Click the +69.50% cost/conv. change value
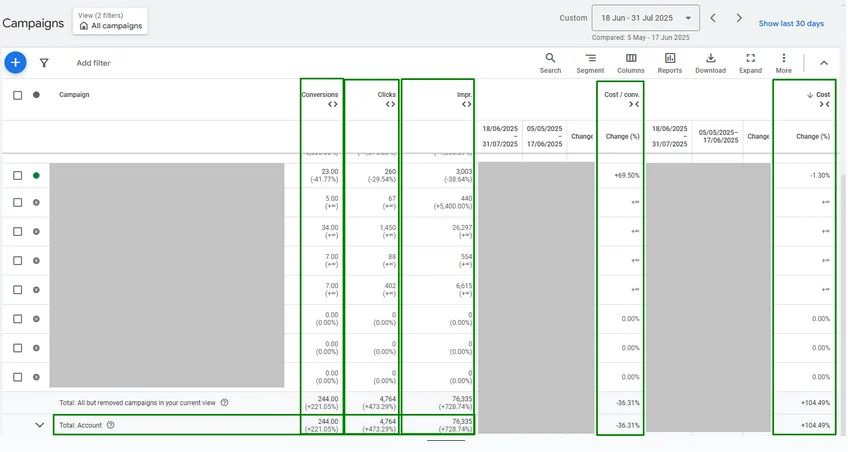Image resolution: width=848 pixels, height=452 pixels. [x=627, y=176]
